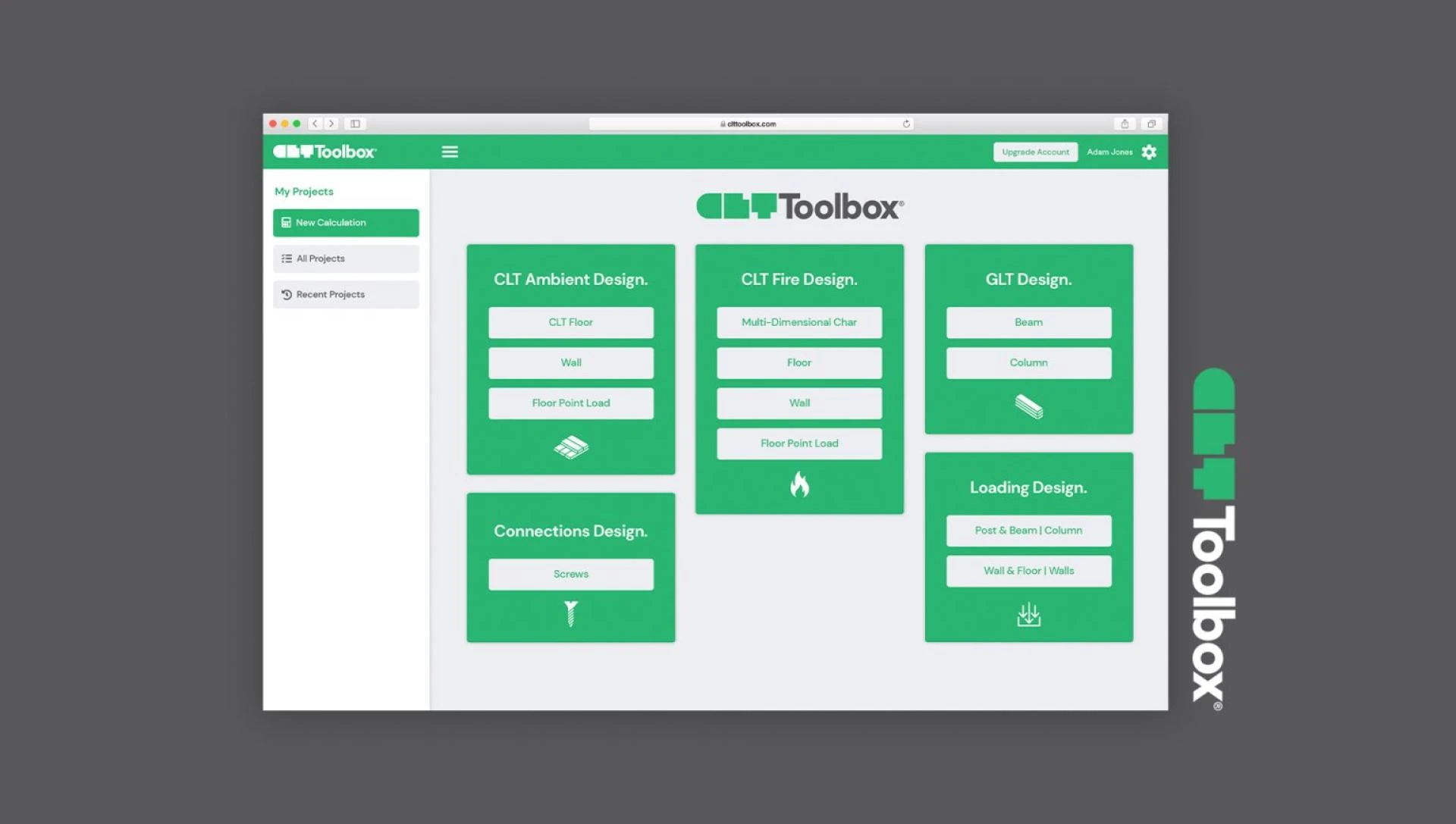Click the stacked CLT panels icon
The image size is (1456, 824).
coord(571,447)
